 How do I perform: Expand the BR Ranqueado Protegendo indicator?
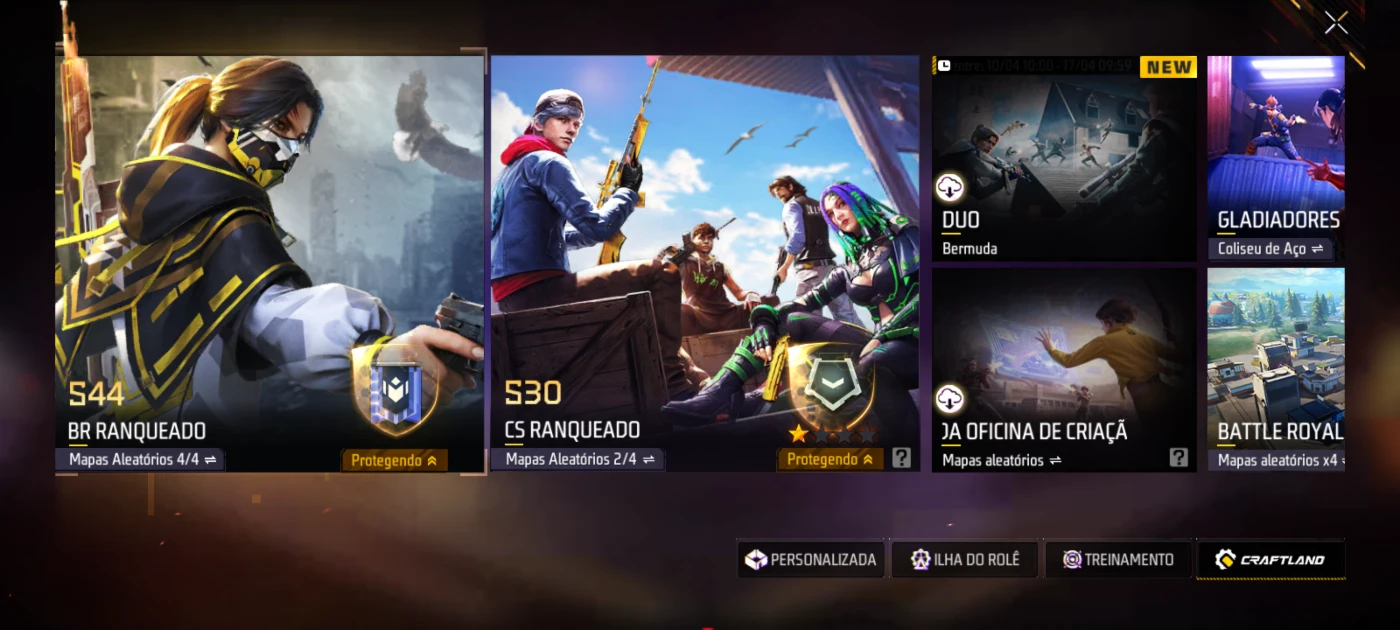pyautogui.click(x=394, y=460)
